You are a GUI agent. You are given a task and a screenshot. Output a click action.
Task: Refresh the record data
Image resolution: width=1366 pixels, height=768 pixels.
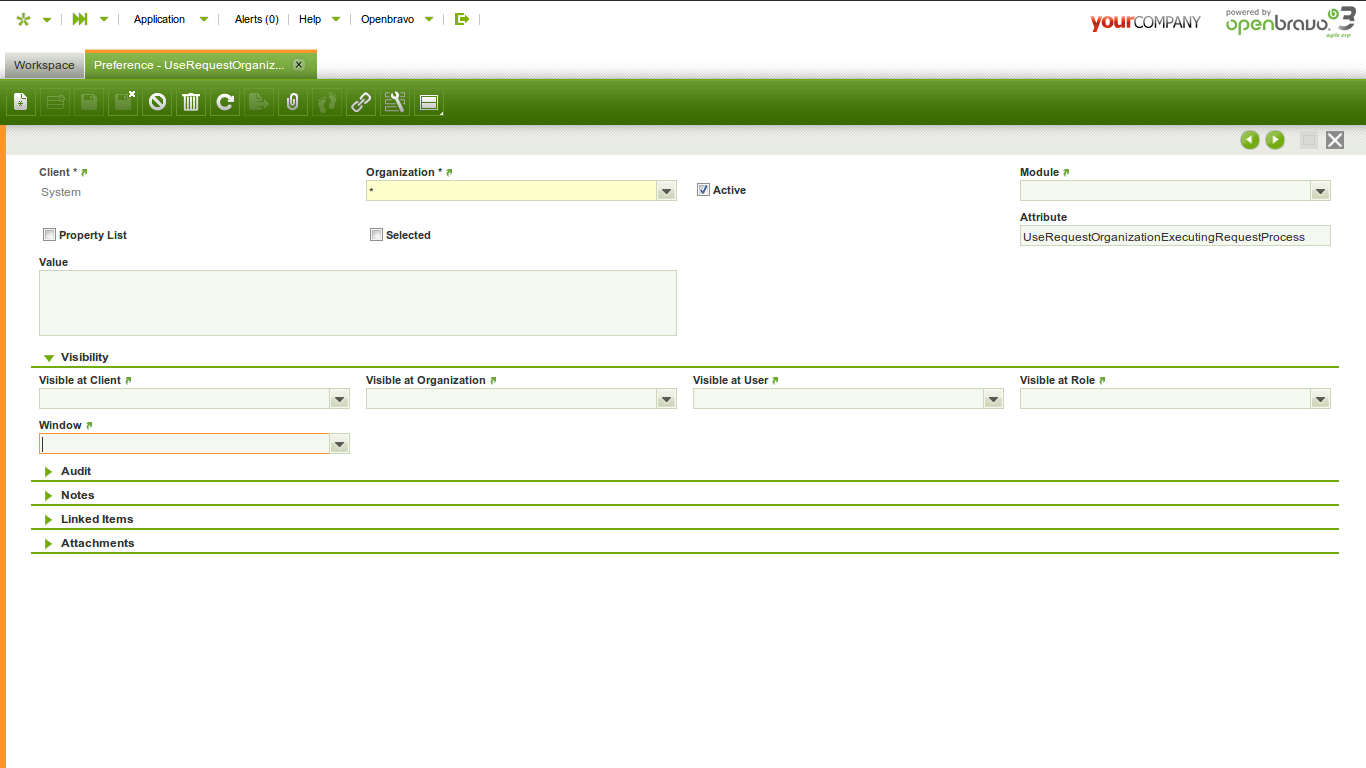pos(225,102)
